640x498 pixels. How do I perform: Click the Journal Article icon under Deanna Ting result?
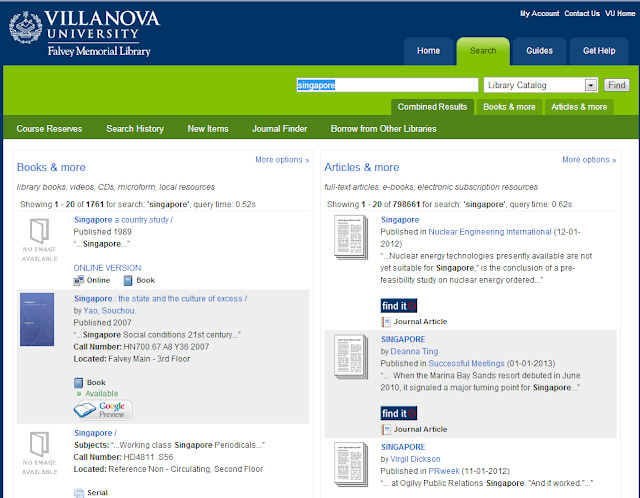point(386,429)
